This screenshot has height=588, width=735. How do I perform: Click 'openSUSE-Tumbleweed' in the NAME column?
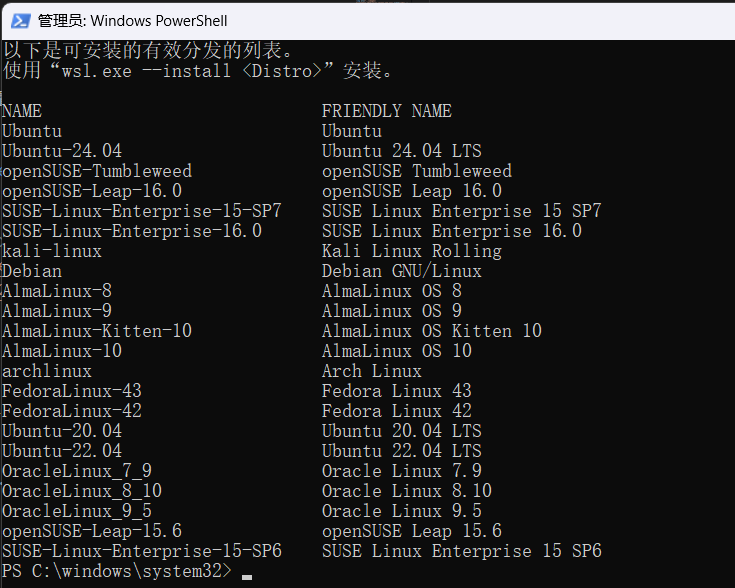97,171
